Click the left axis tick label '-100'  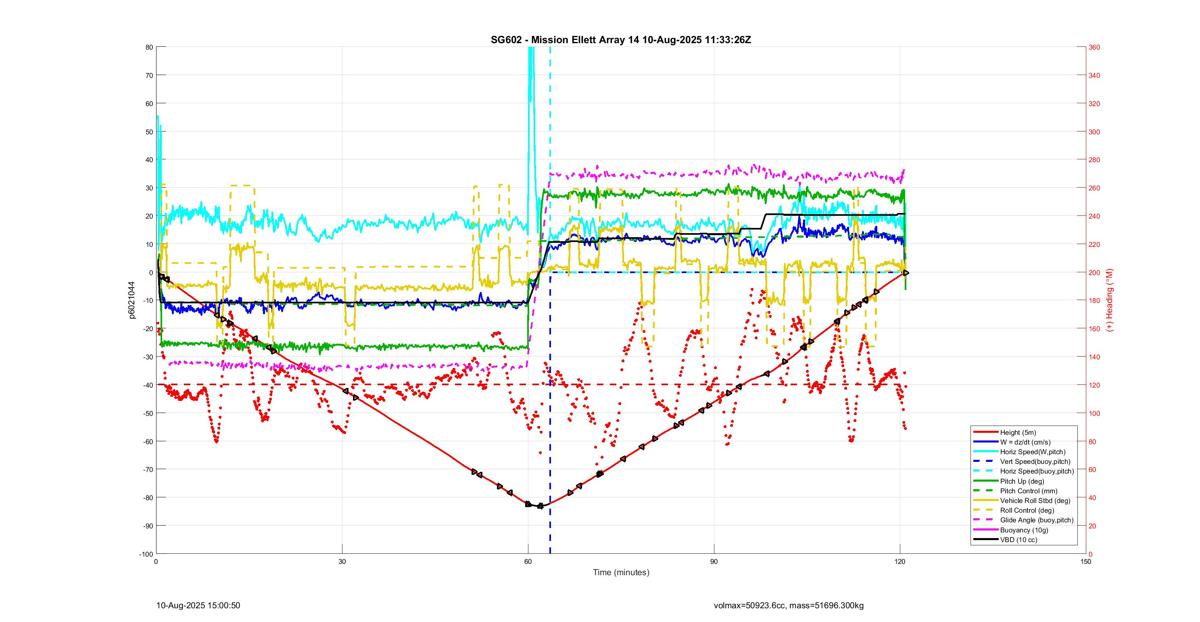coord(146,554)
